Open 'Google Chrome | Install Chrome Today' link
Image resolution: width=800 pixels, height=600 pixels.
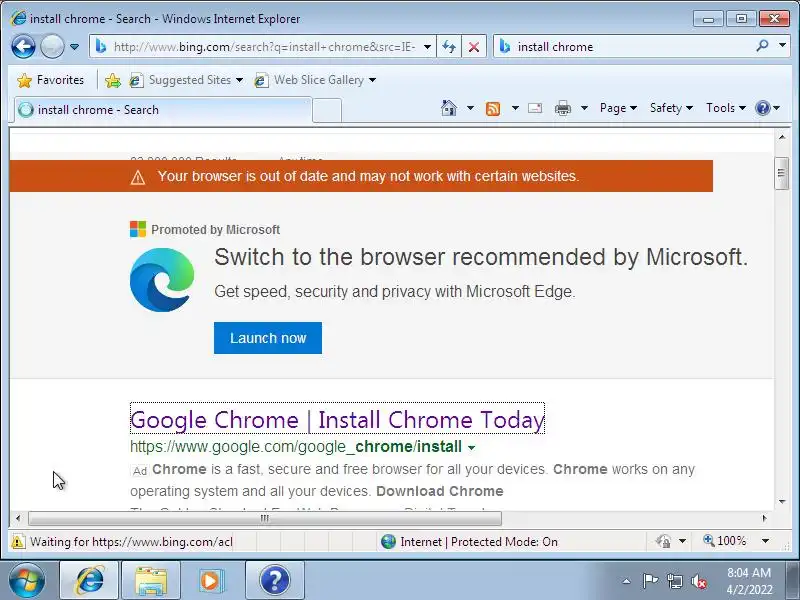(x=337, y=419)
